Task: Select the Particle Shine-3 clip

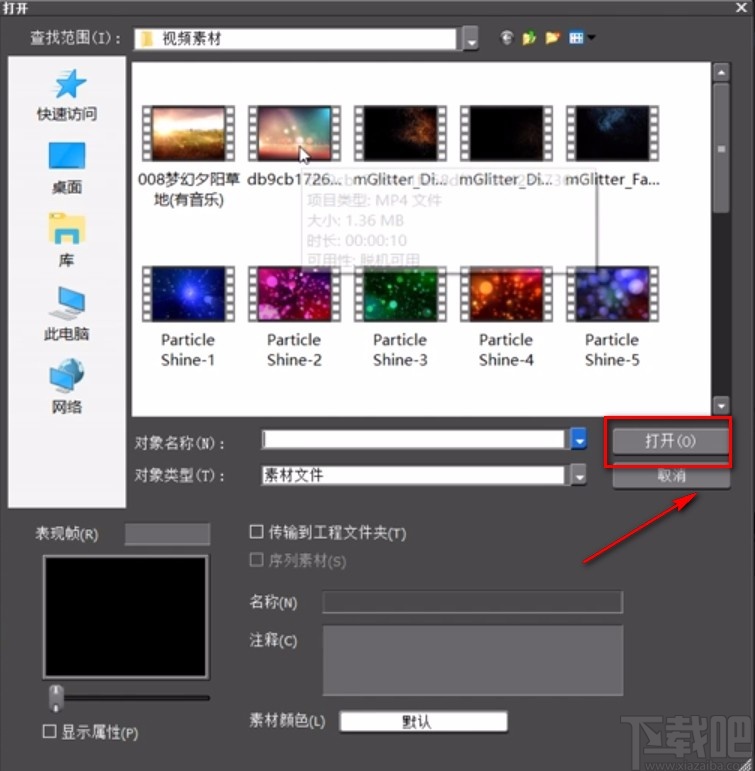Action: (x=400, y=294)
